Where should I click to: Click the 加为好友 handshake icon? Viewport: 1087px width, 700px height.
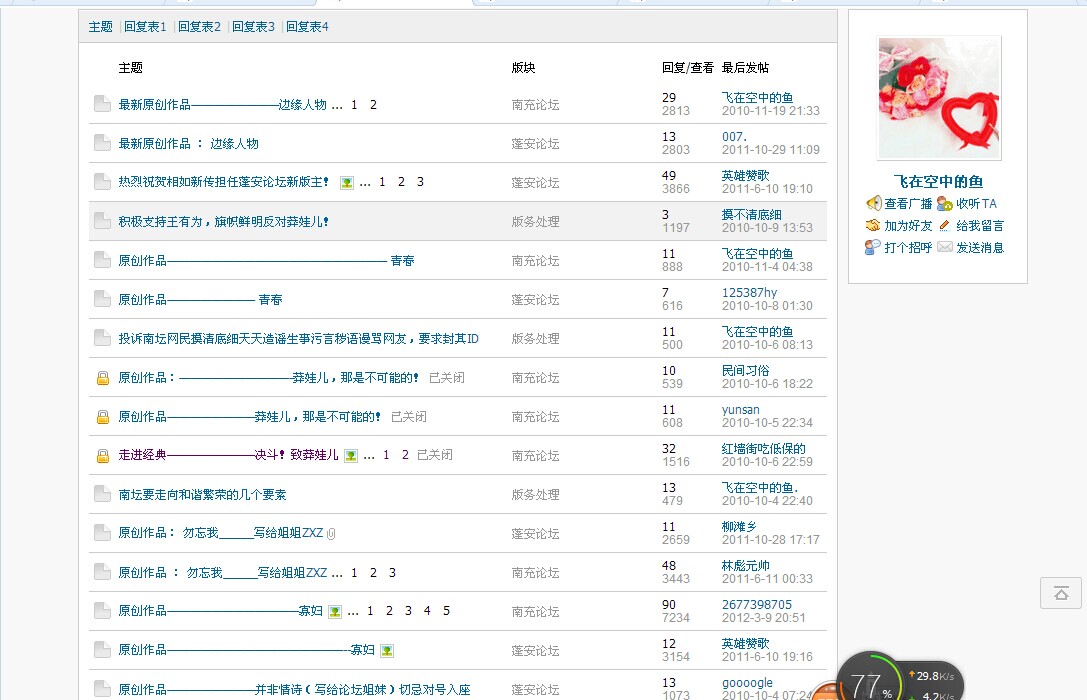coord(873,226)
